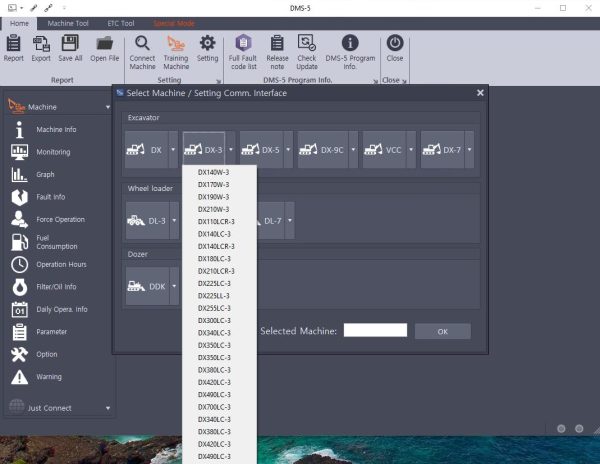Select the DX excavator button

147,150
